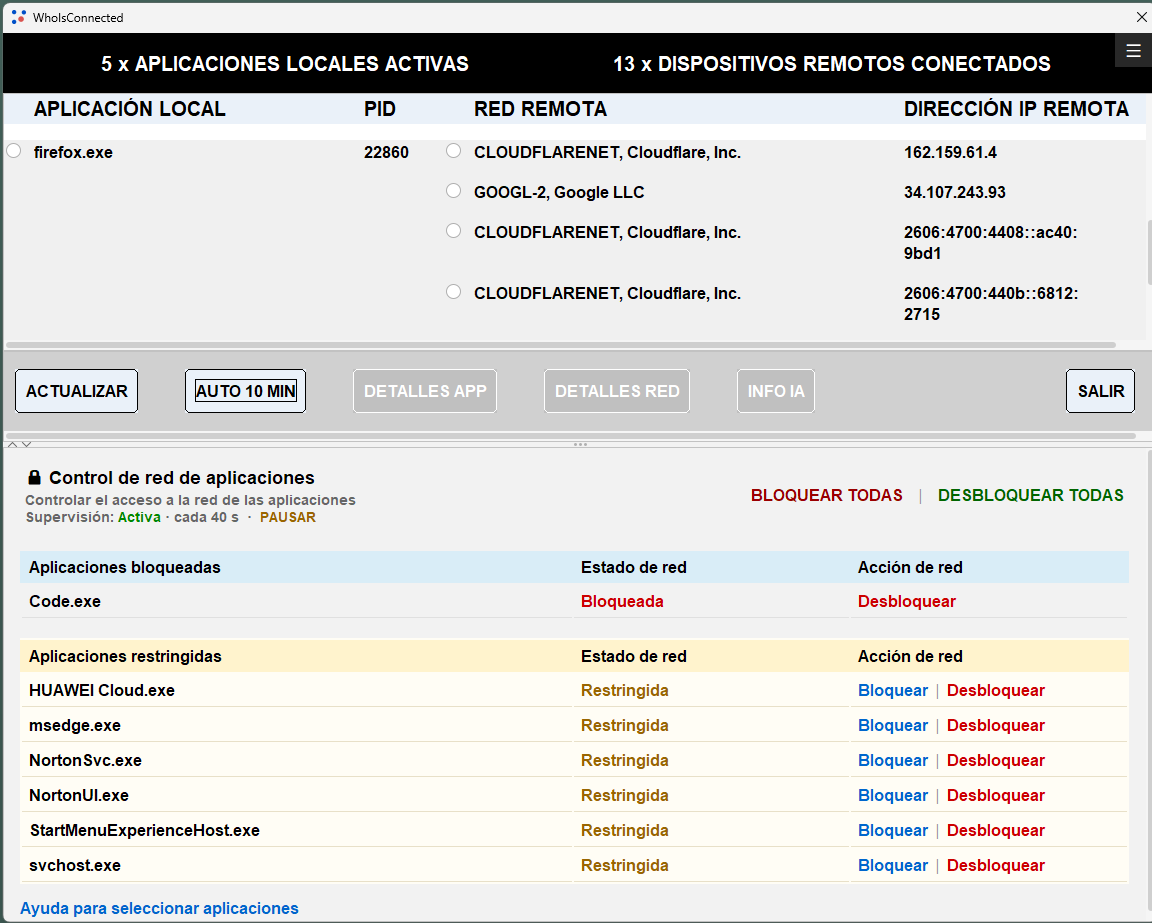Click the RED REMOTA column header
This screenshot has height=923, width=1152.
[x=540, y=109]
